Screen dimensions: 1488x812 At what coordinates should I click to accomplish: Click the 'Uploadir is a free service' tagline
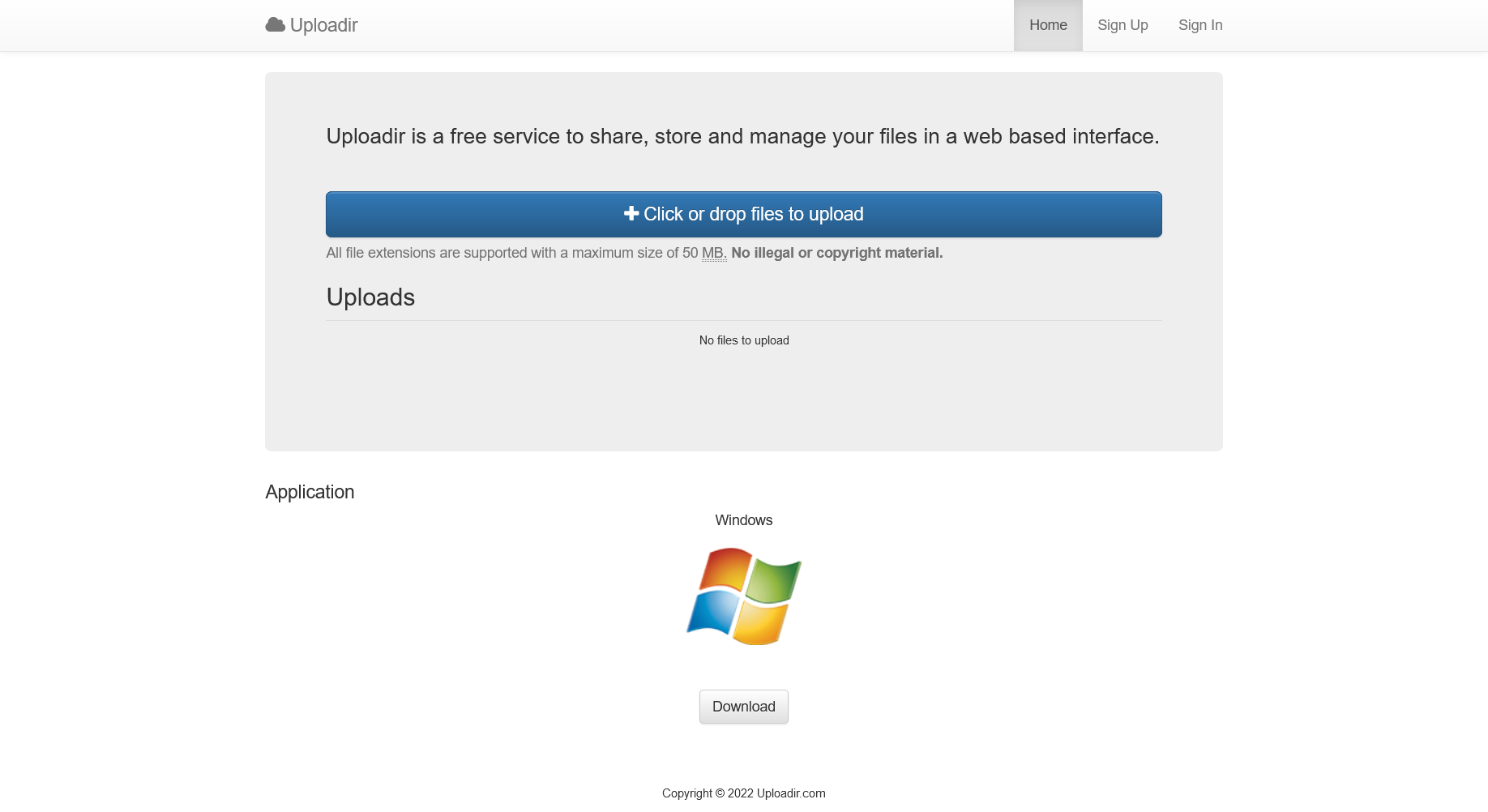tap(742, 136)
